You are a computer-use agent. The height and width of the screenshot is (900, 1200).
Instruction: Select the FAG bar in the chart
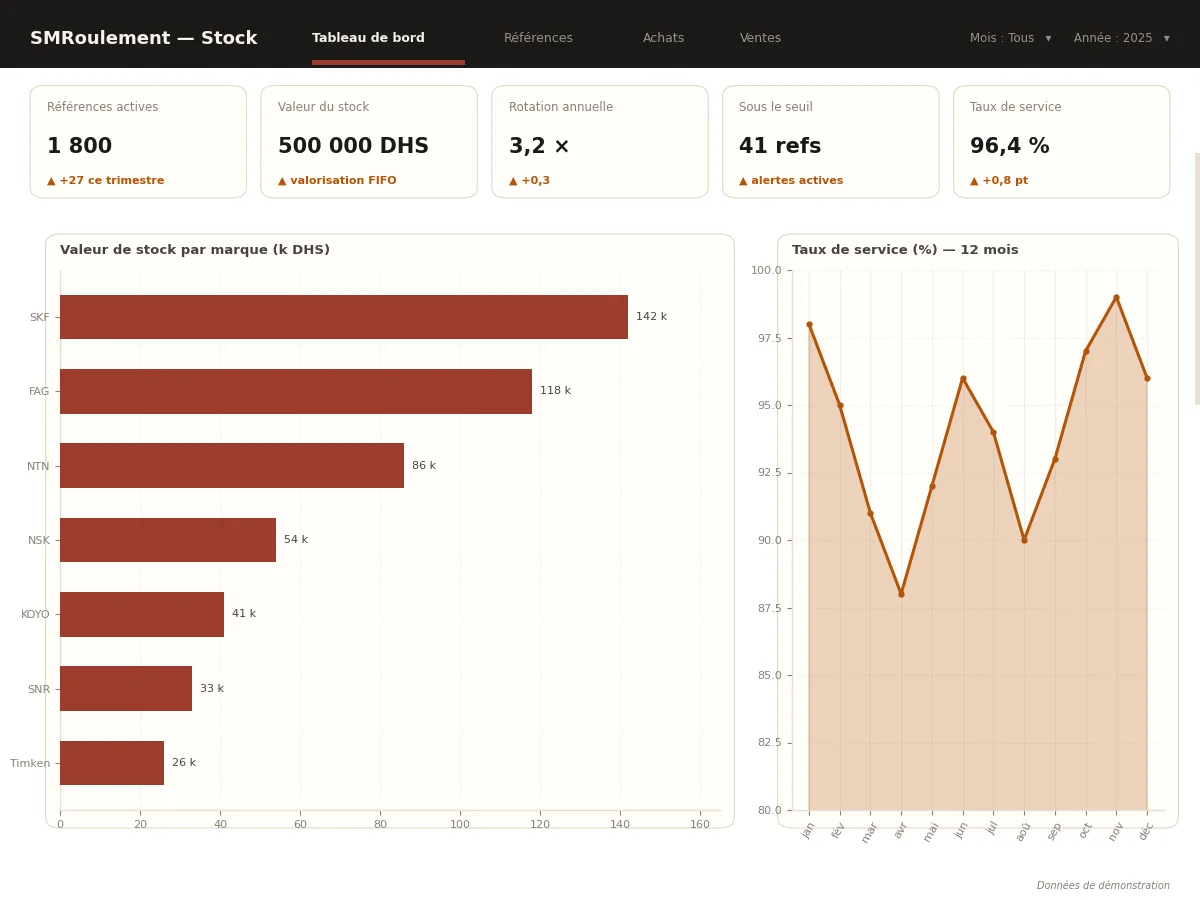tap(296, 391)
